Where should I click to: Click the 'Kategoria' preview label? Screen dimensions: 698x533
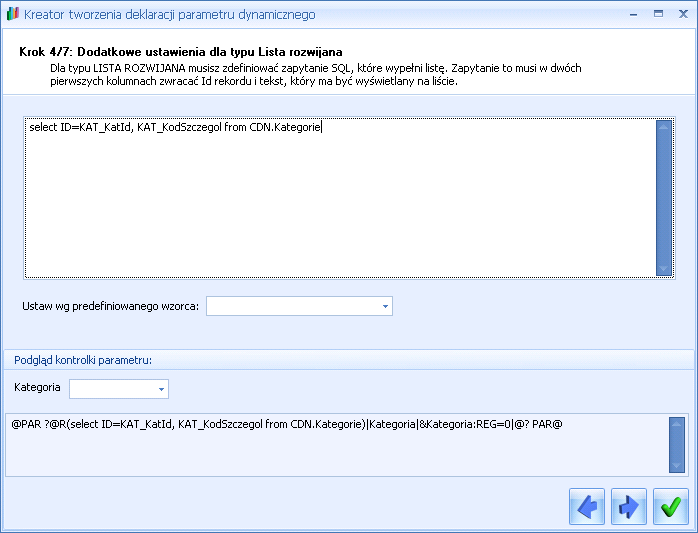[37, 387]
